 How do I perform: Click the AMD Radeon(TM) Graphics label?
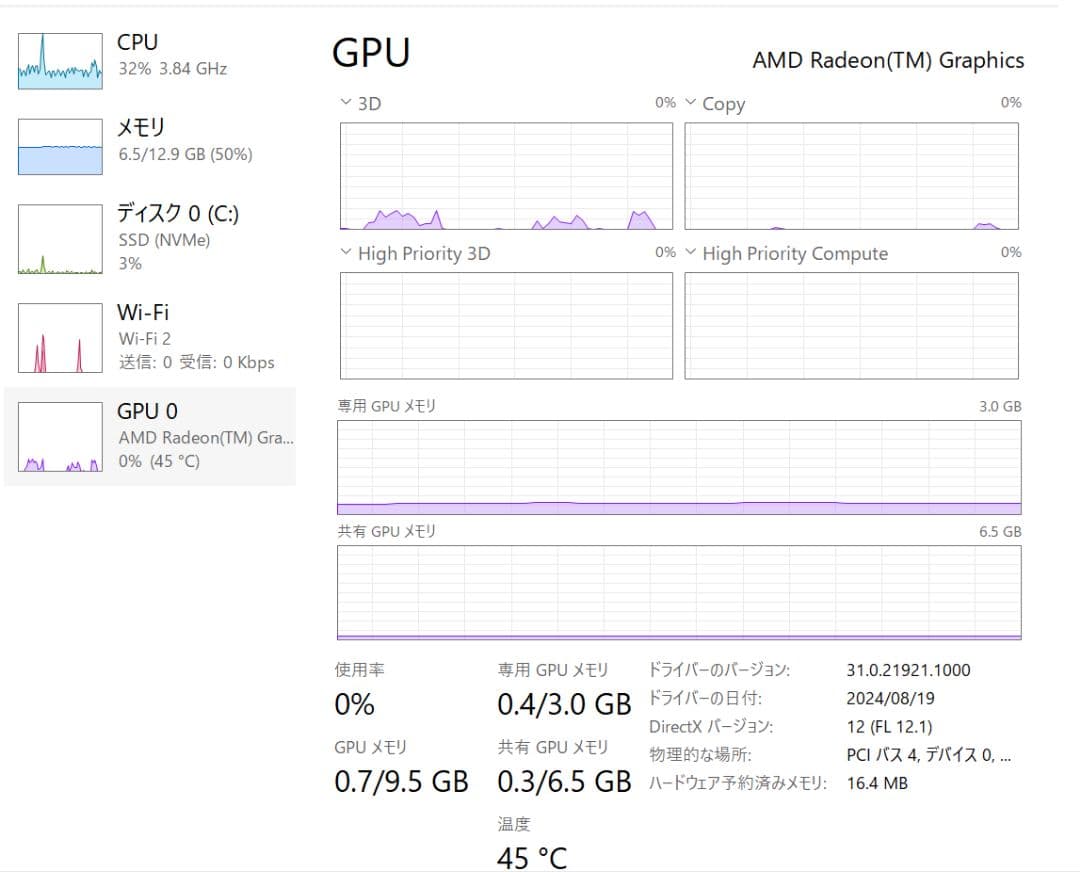click(x=888, y=60)
